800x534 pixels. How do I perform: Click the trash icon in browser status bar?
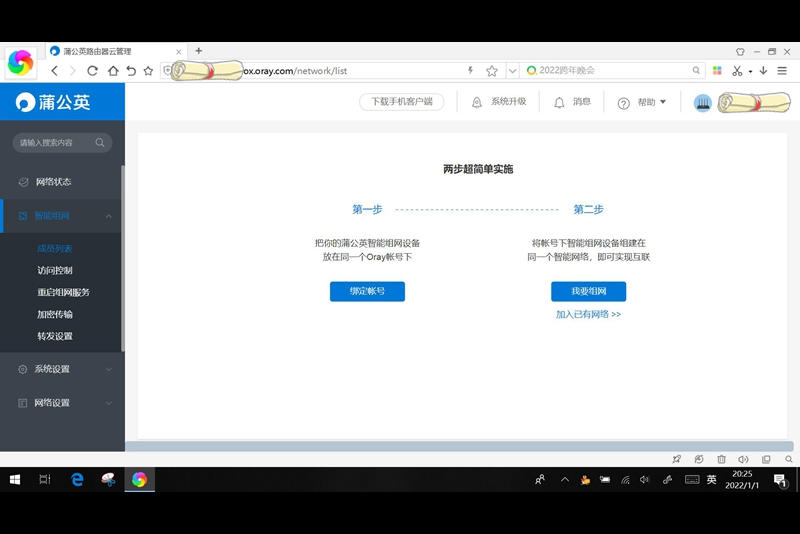pos(721,459)
